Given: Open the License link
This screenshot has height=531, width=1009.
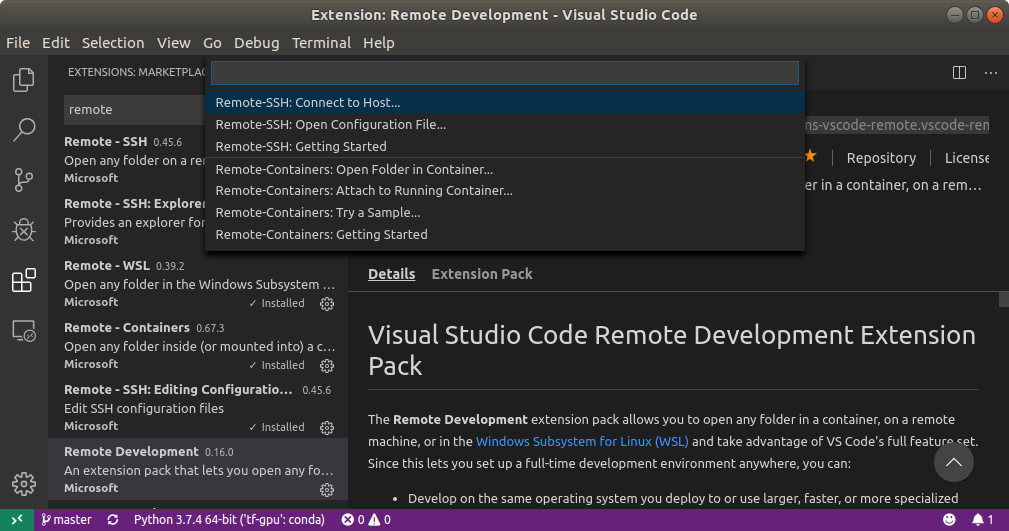Looking at the screenshot, I should tap(967, 158).
